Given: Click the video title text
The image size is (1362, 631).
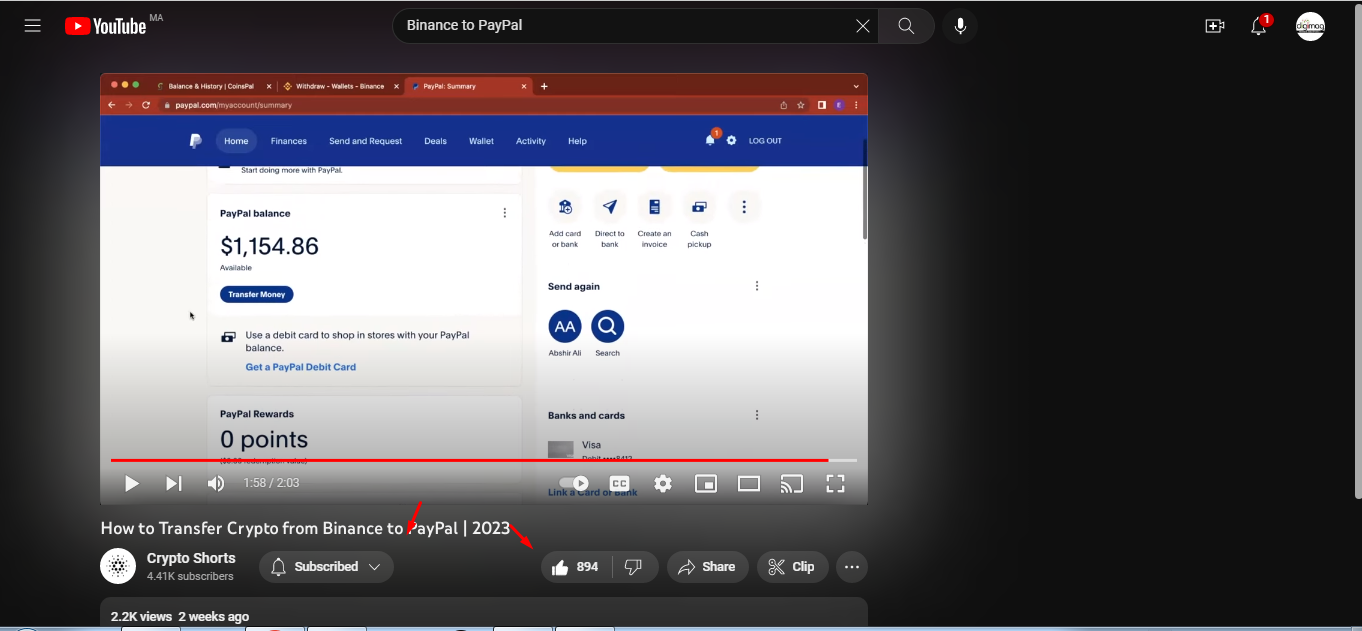Looking at the screenshot, I should pos(305,528).
